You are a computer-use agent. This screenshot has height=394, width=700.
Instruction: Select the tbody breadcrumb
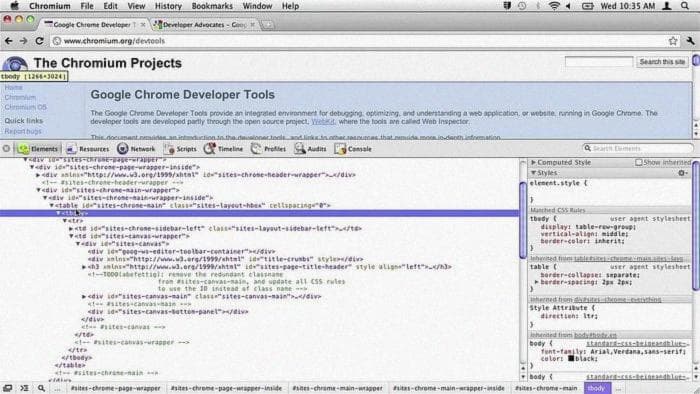596,388
